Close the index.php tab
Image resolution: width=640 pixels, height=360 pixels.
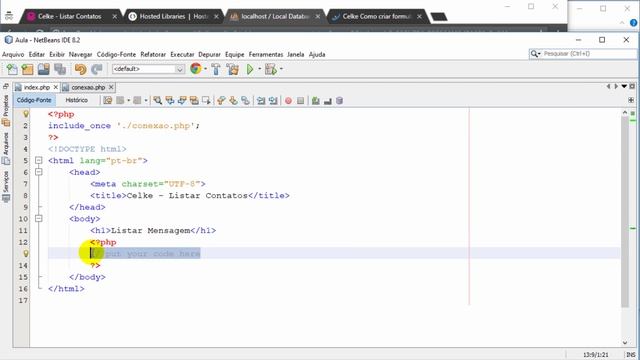pos(56,87)
